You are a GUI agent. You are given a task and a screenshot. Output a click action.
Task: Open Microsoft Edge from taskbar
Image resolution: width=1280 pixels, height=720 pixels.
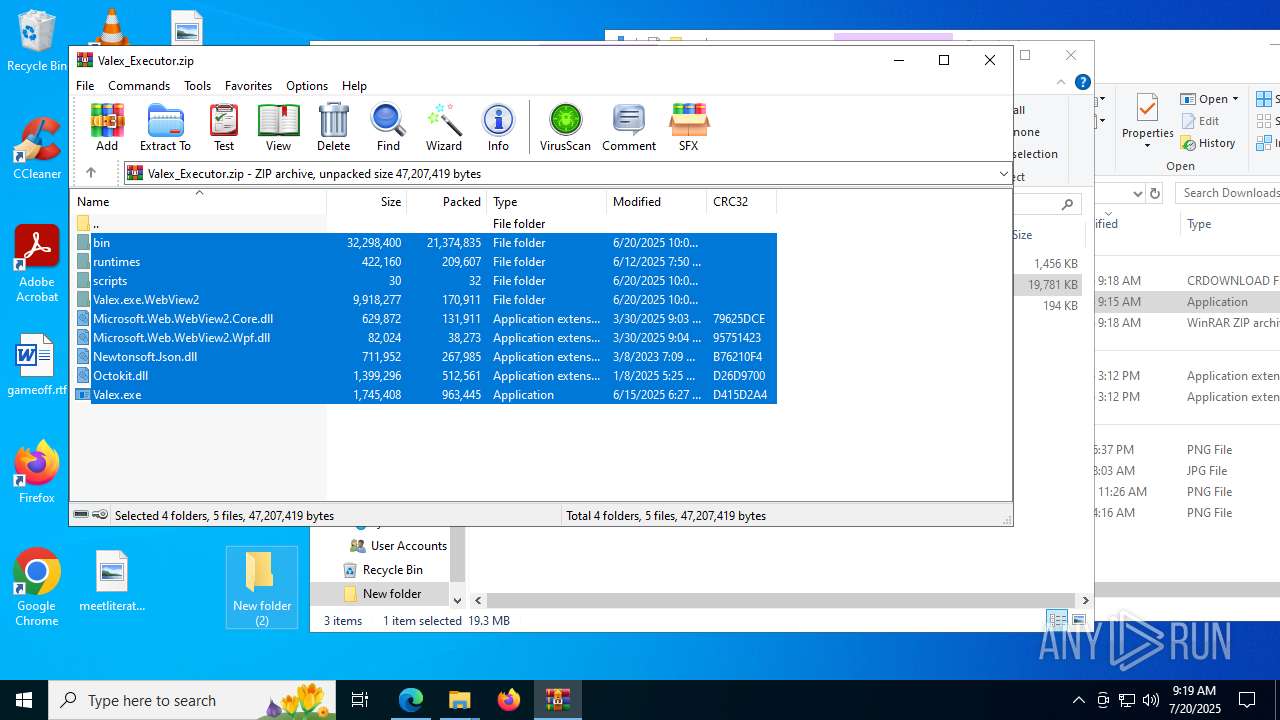[x=411, y=700]
